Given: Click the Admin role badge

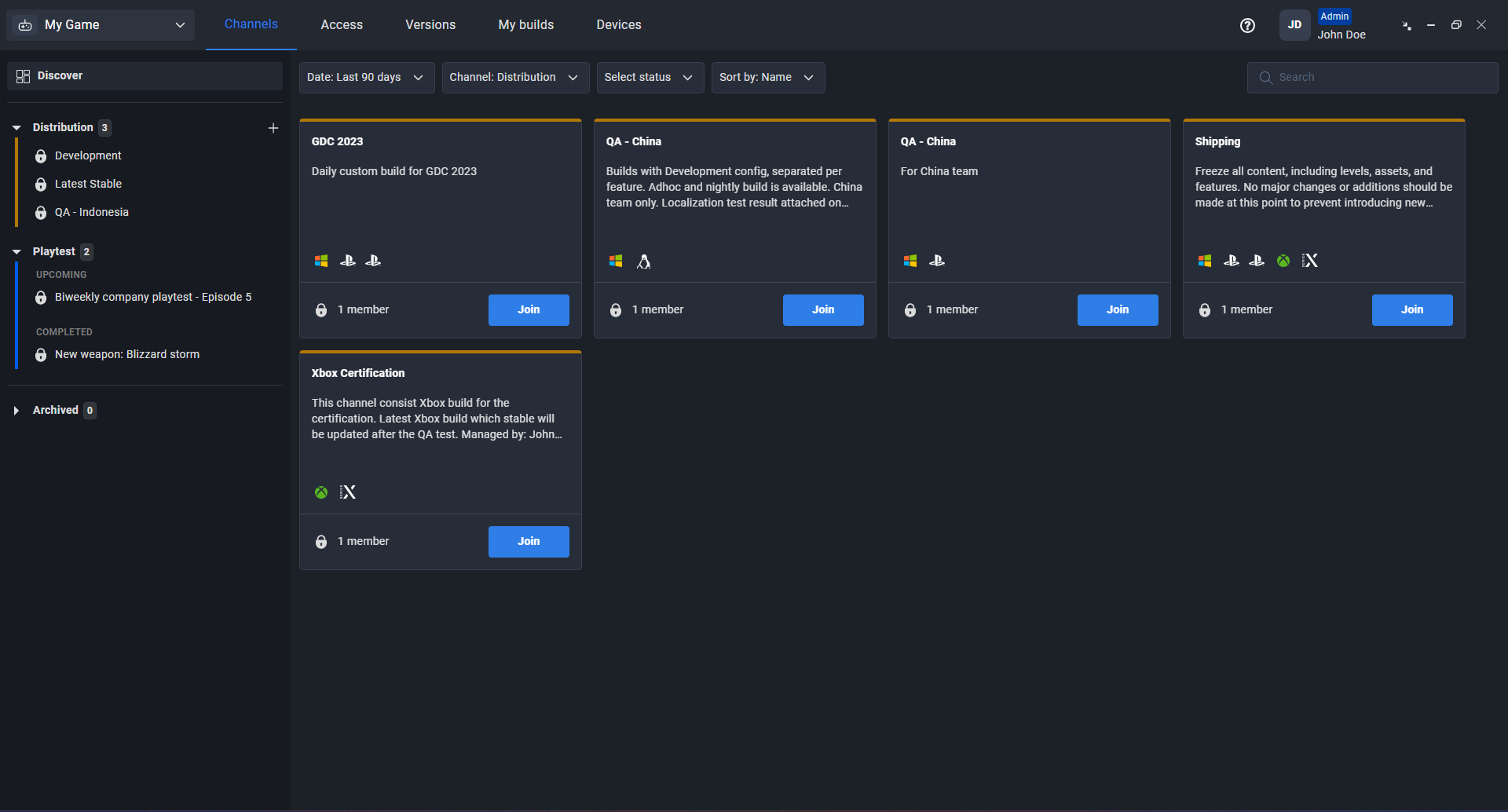Looking at the screenshot, I should (x=1334, y=16).
